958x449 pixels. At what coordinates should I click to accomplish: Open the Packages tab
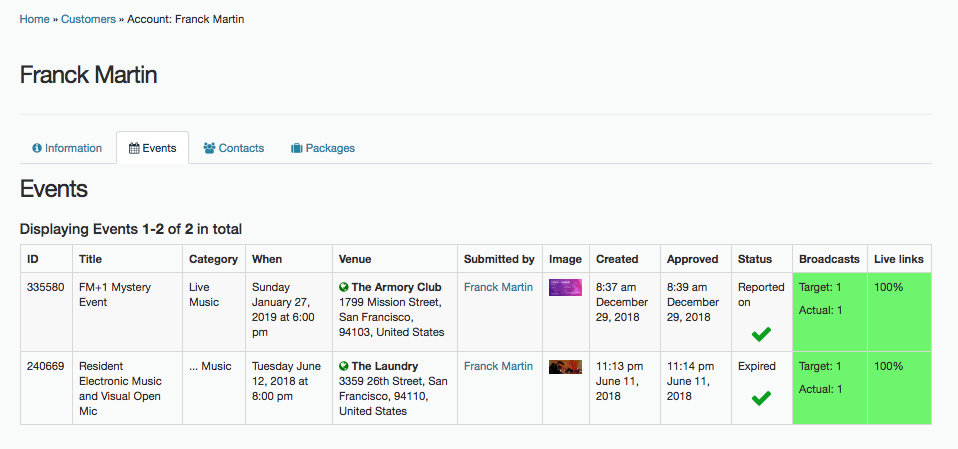point(323,148)
